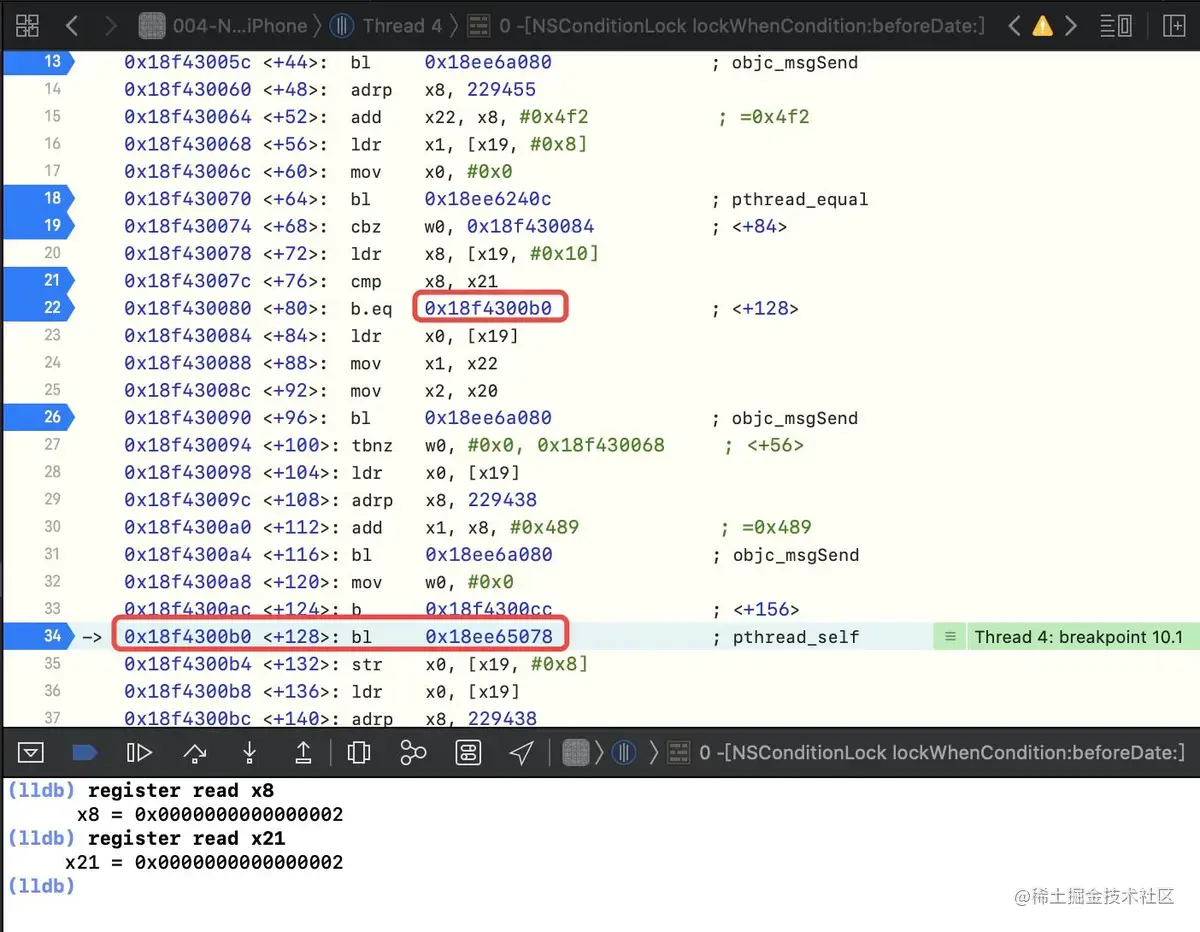This screenshot has width=1200, height=932.
Task: Step into the current call
Action: point(250,752)
